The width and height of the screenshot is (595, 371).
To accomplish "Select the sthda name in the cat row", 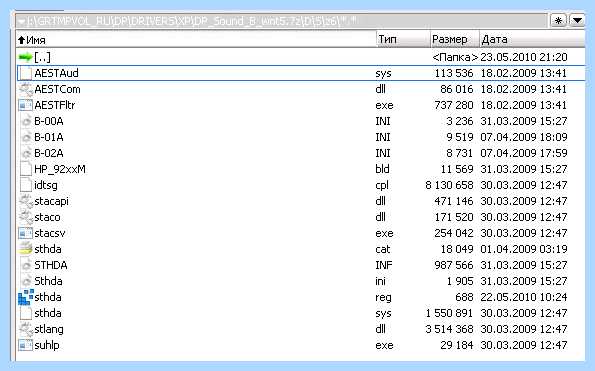I will pyautogui.click(x=48, y=249).
